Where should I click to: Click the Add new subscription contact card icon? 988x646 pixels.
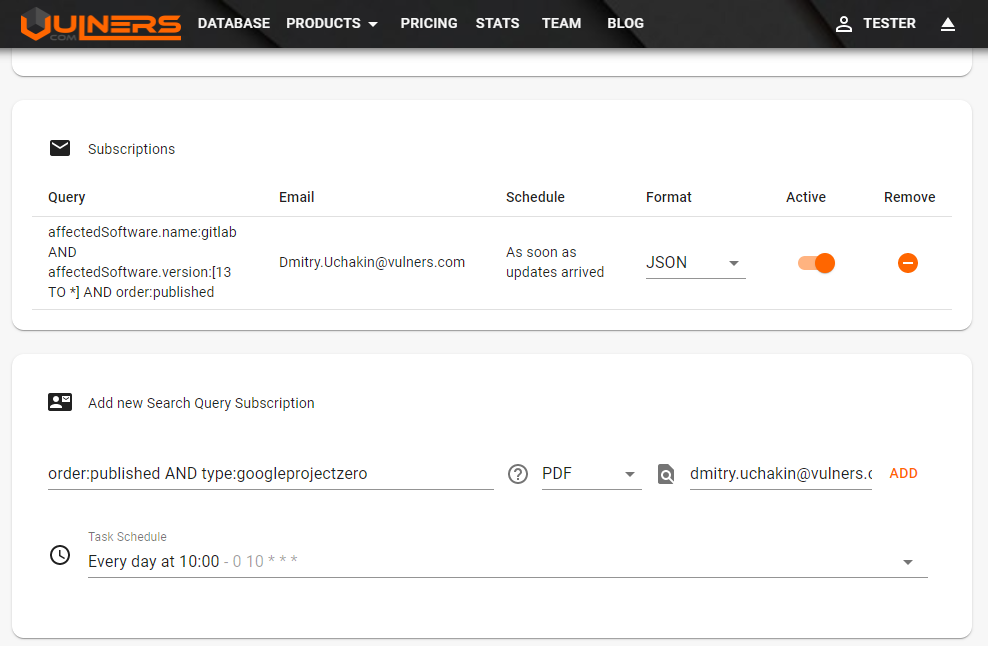[x=60, y=402]
